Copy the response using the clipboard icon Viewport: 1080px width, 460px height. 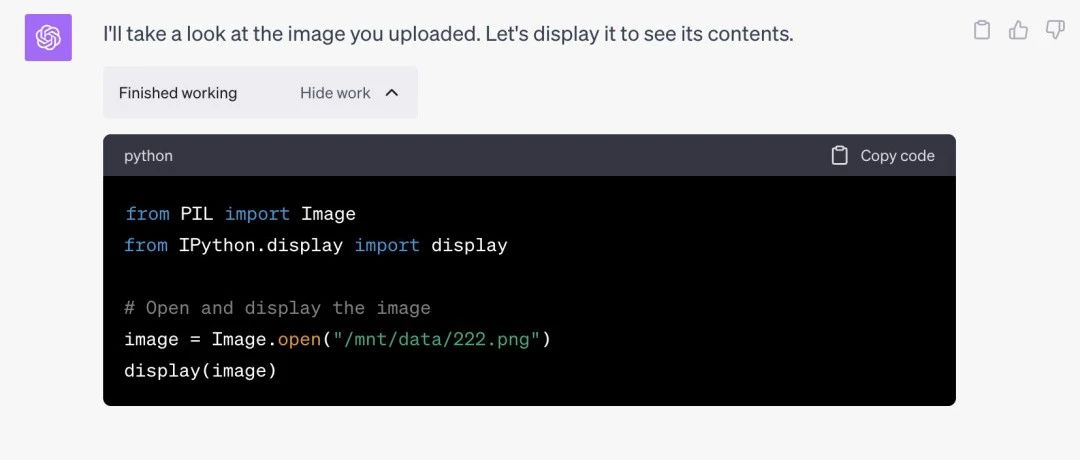[982, 30]
